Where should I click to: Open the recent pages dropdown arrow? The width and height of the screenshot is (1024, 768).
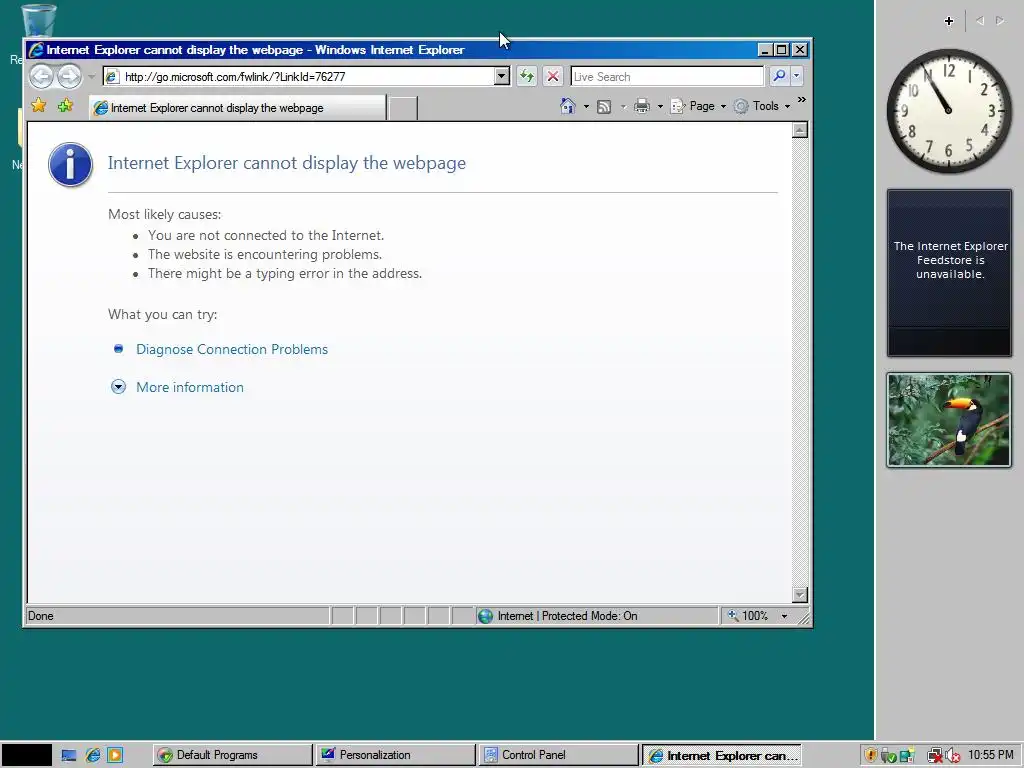pyautogui.click(x=91, y=76)
